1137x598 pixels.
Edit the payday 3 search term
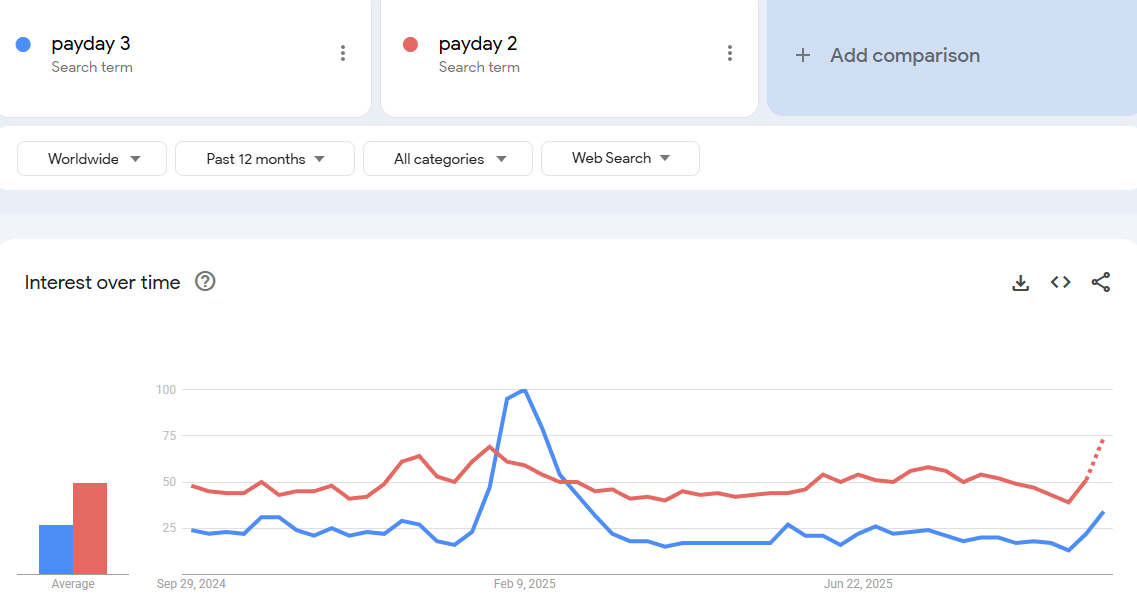[x=91, y=44]
